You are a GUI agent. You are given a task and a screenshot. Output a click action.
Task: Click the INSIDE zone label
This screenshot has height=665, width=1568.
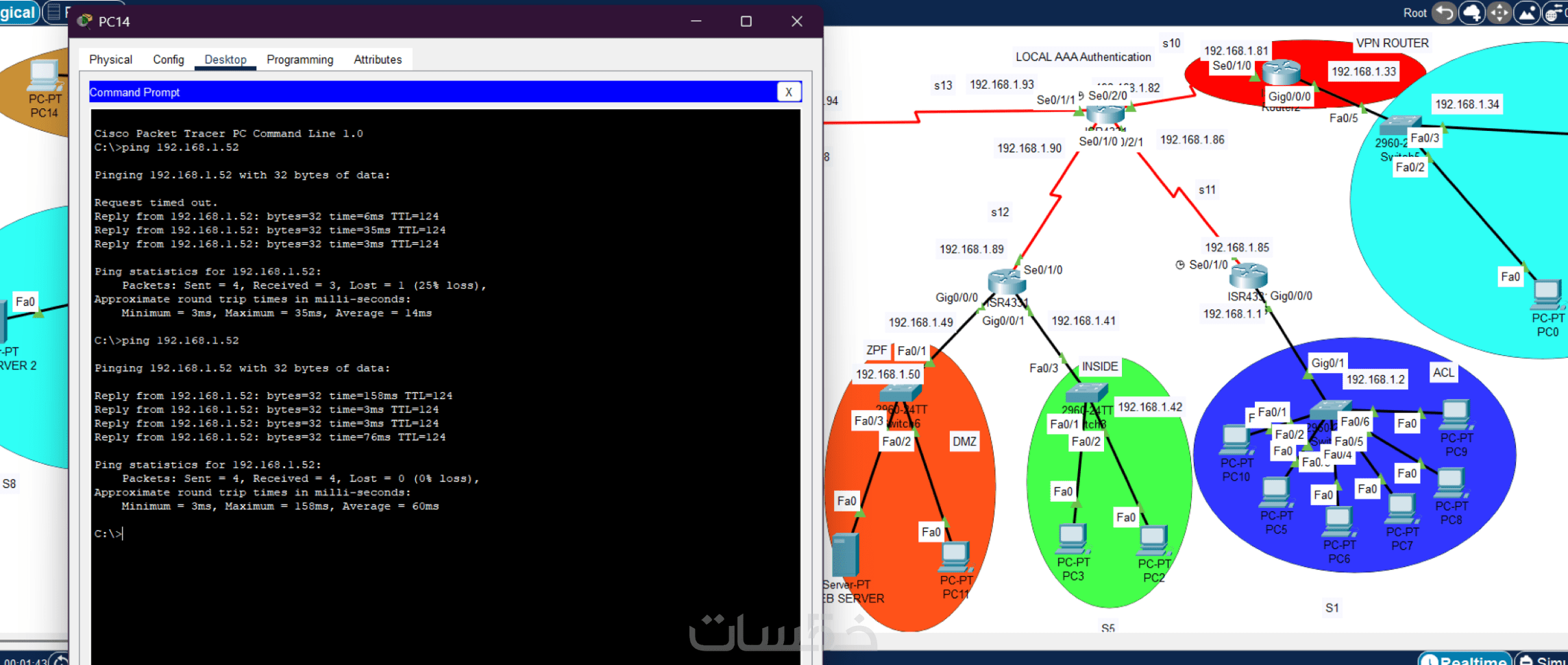click(1099, 367)
